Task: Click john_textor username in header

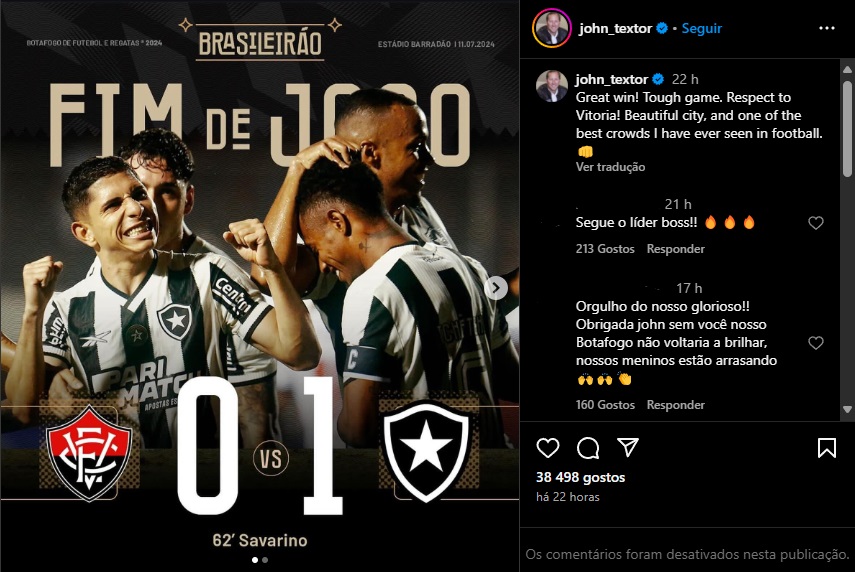Action: [615, 28]
